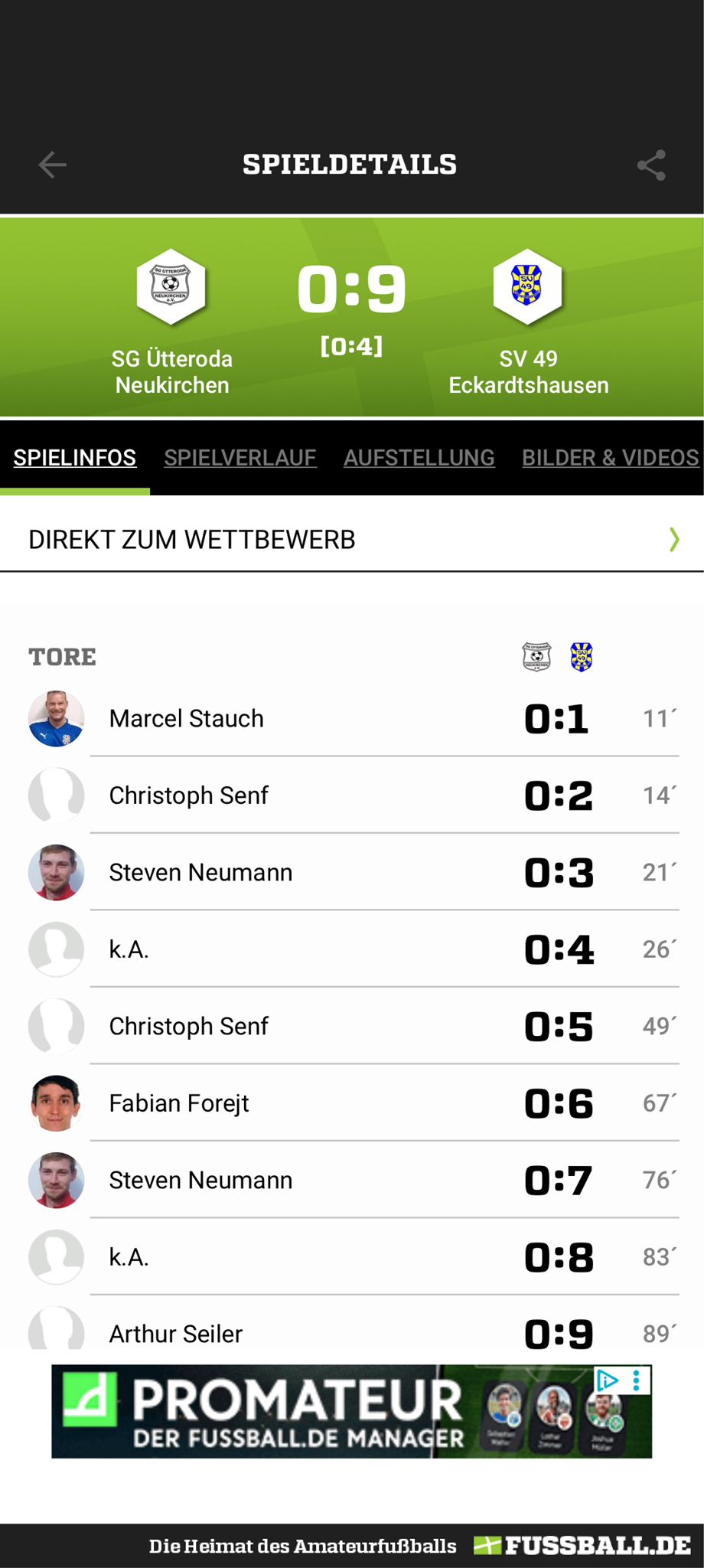Tap small Eckardtshausen crest in Tore header
Image resolution: width=704 pixels, height=1568 pixels.
[582, 657]
